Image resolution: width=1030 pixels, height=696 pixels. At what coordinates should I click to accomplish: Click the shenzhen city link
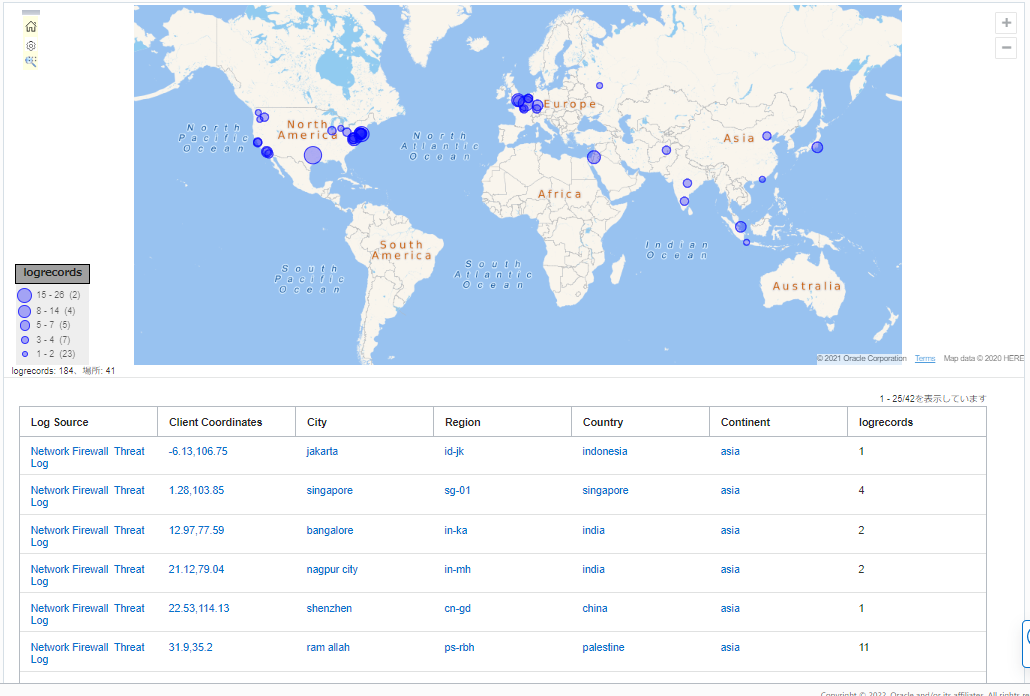pos(329,608)
